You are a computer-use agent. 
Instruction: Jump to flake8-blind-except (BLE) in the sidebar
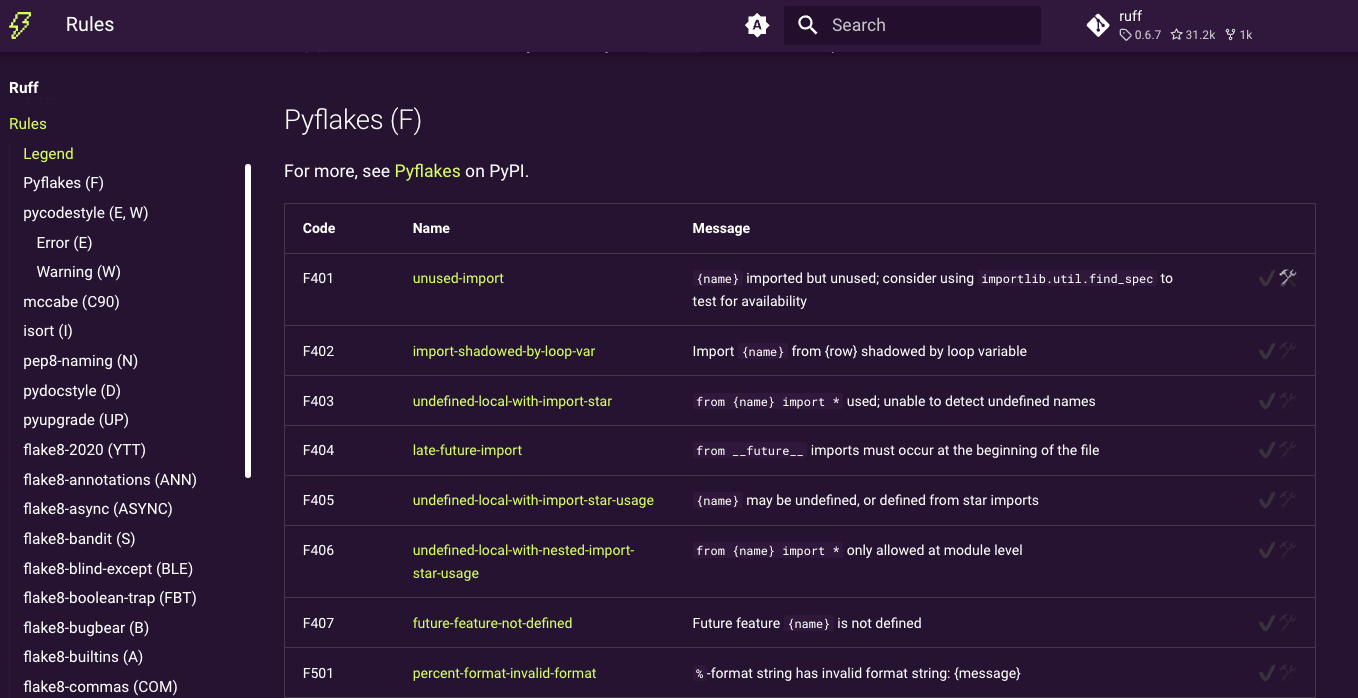[108, 569]
